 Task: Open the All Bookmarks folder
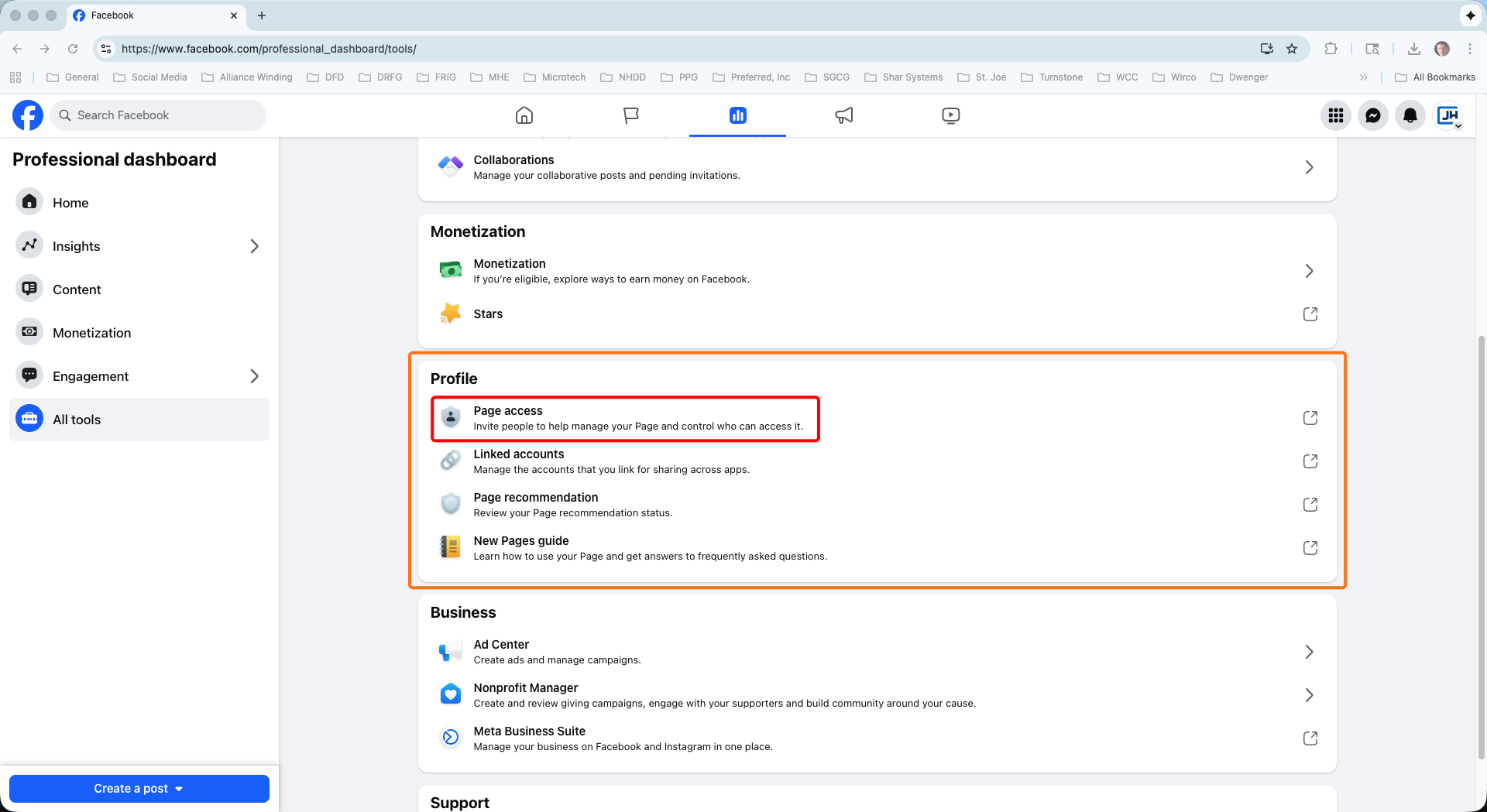point(1435,77)
